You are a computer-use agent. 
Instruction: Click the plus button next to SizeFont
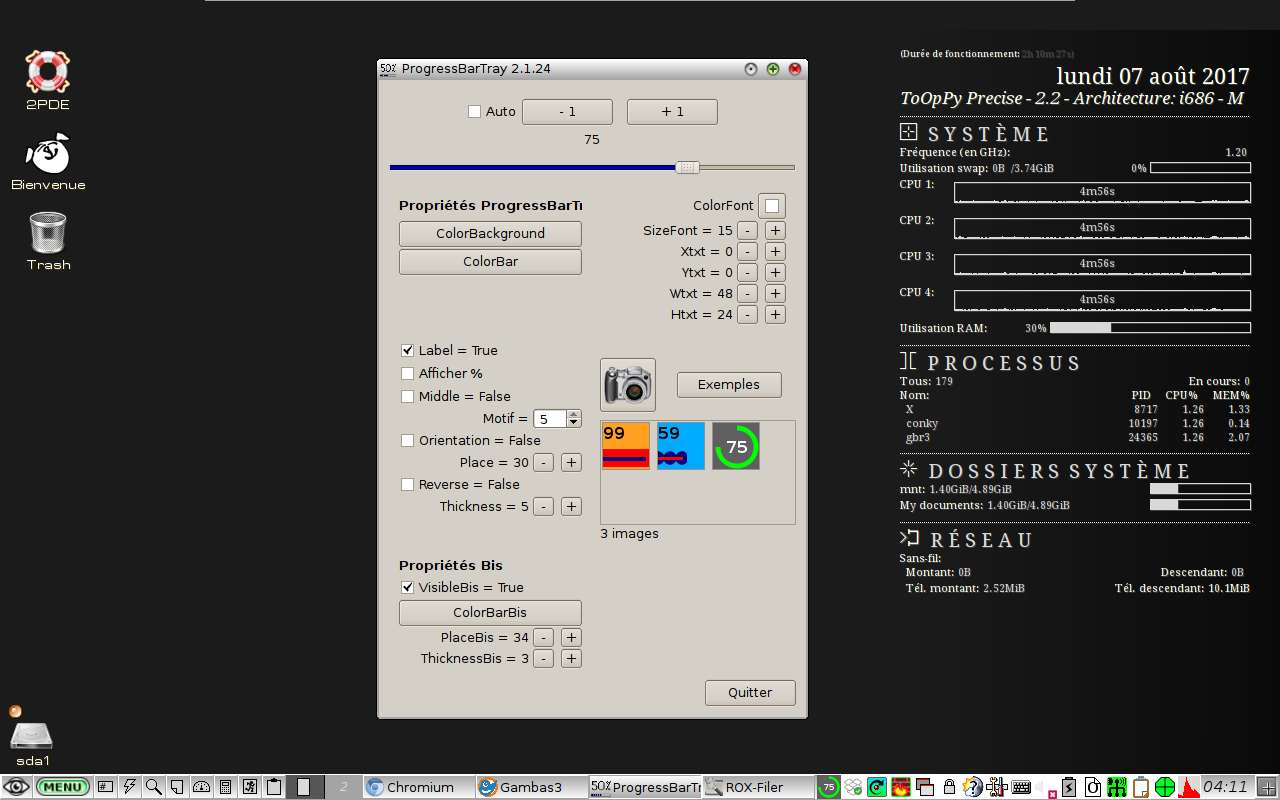(x=775, y=231)
